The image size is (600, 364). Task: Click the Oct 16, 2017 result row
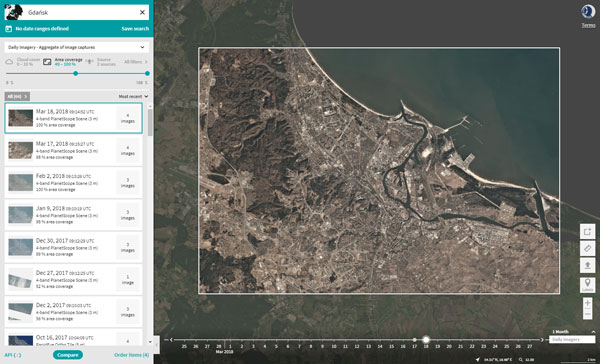73,338
